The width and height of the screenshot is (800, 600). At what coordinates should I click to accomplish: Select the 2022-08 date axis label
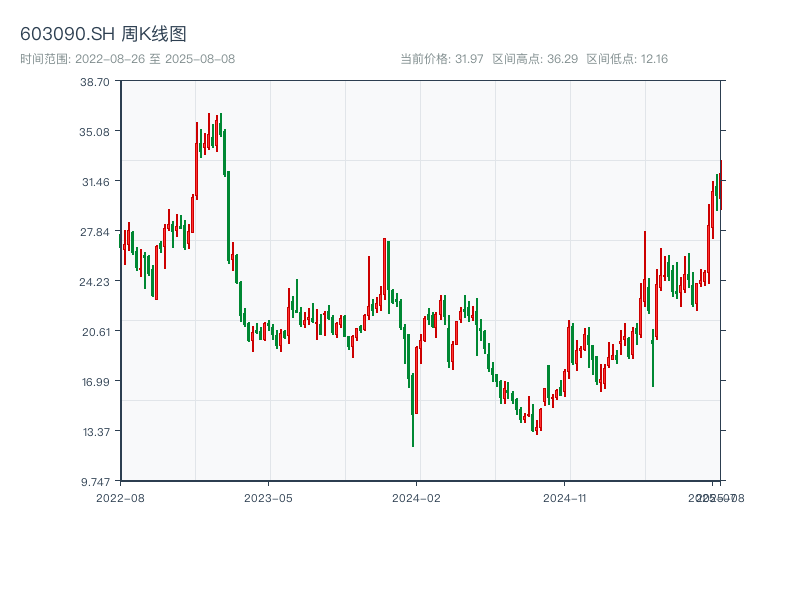(x=120, y=497)
